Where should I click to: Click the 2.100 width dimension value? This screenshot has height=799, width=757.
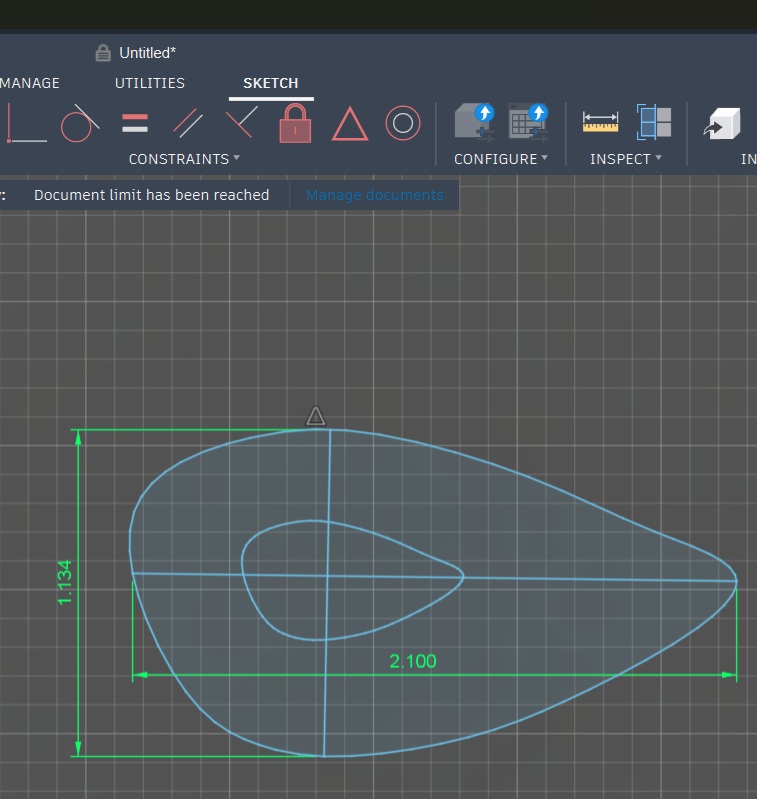tap(413, 661)
